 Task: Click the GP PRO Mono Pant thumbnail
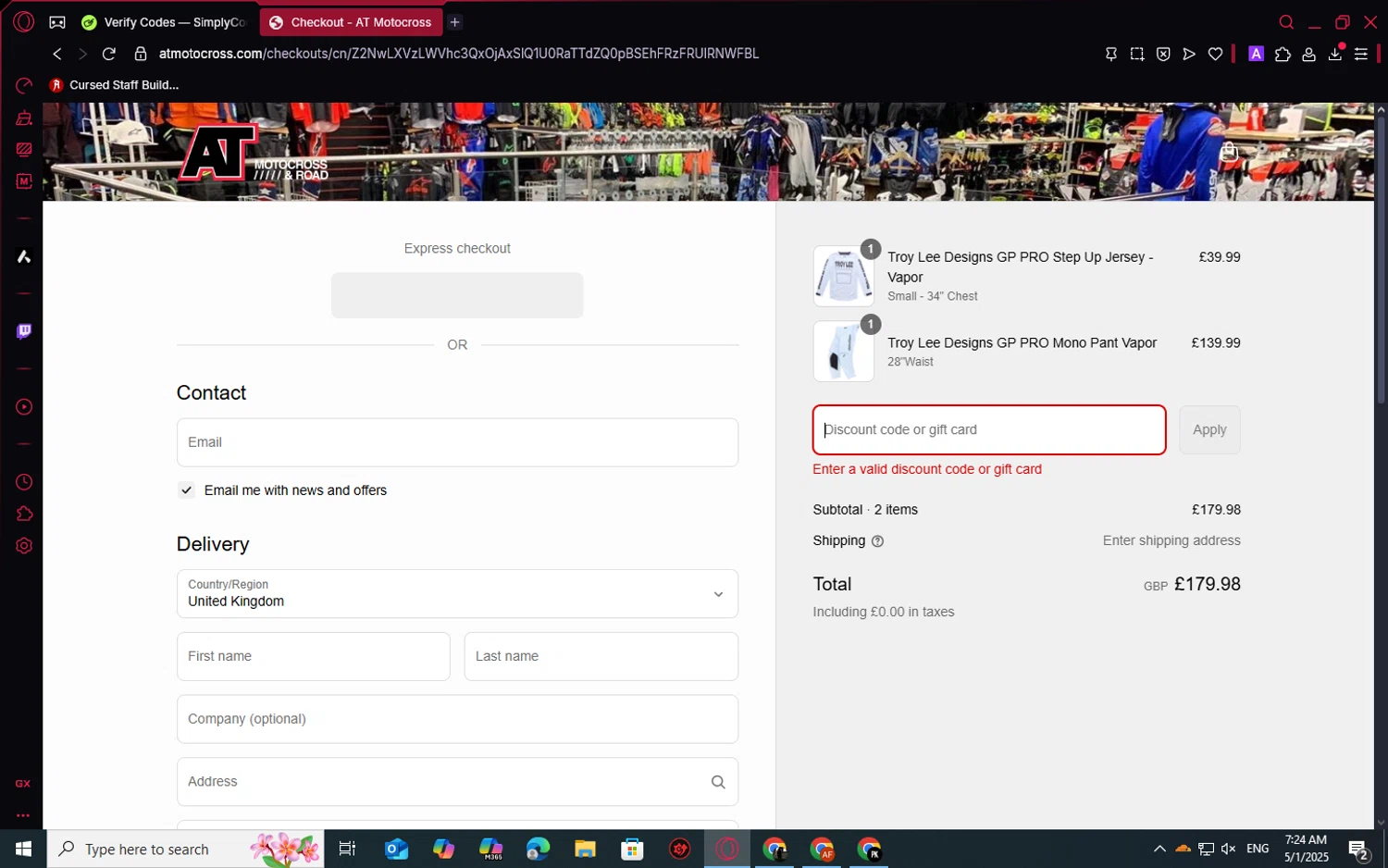(843, 352)
